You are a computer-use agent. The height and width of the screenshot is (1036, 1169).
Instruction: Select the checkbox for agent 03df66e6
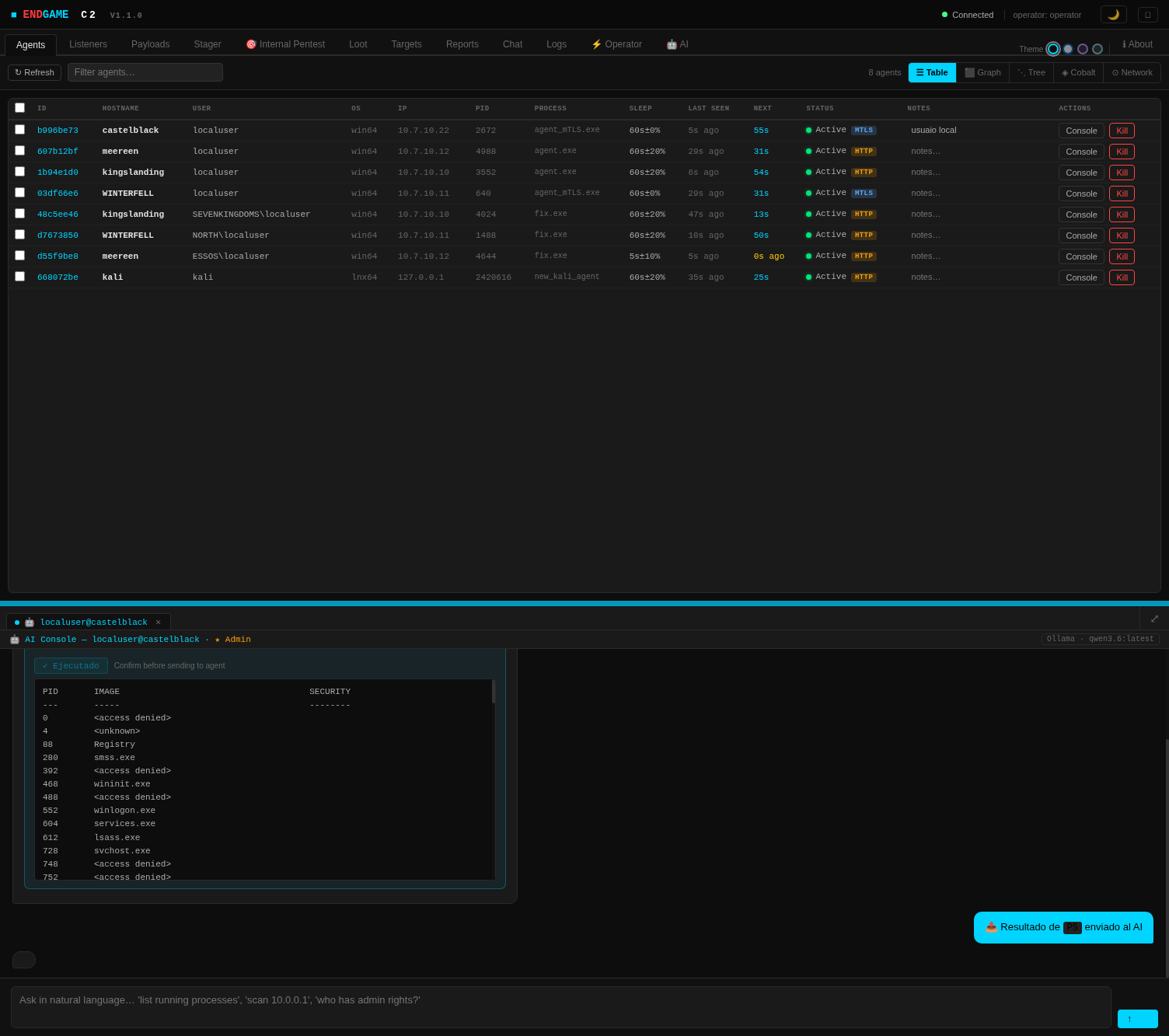click(x=19, y=193)
